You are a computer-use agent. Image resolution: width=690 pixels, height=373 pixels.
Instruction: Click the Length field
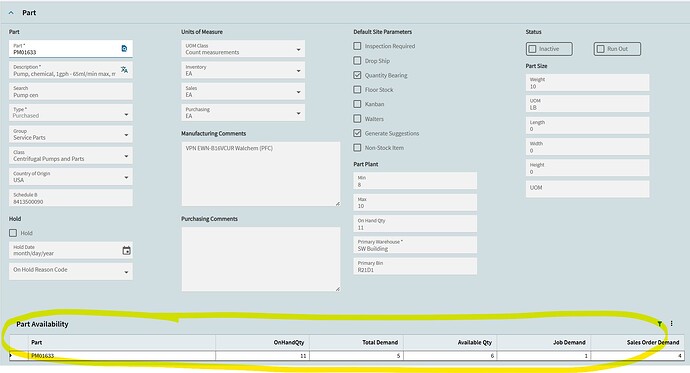[587, 125]
